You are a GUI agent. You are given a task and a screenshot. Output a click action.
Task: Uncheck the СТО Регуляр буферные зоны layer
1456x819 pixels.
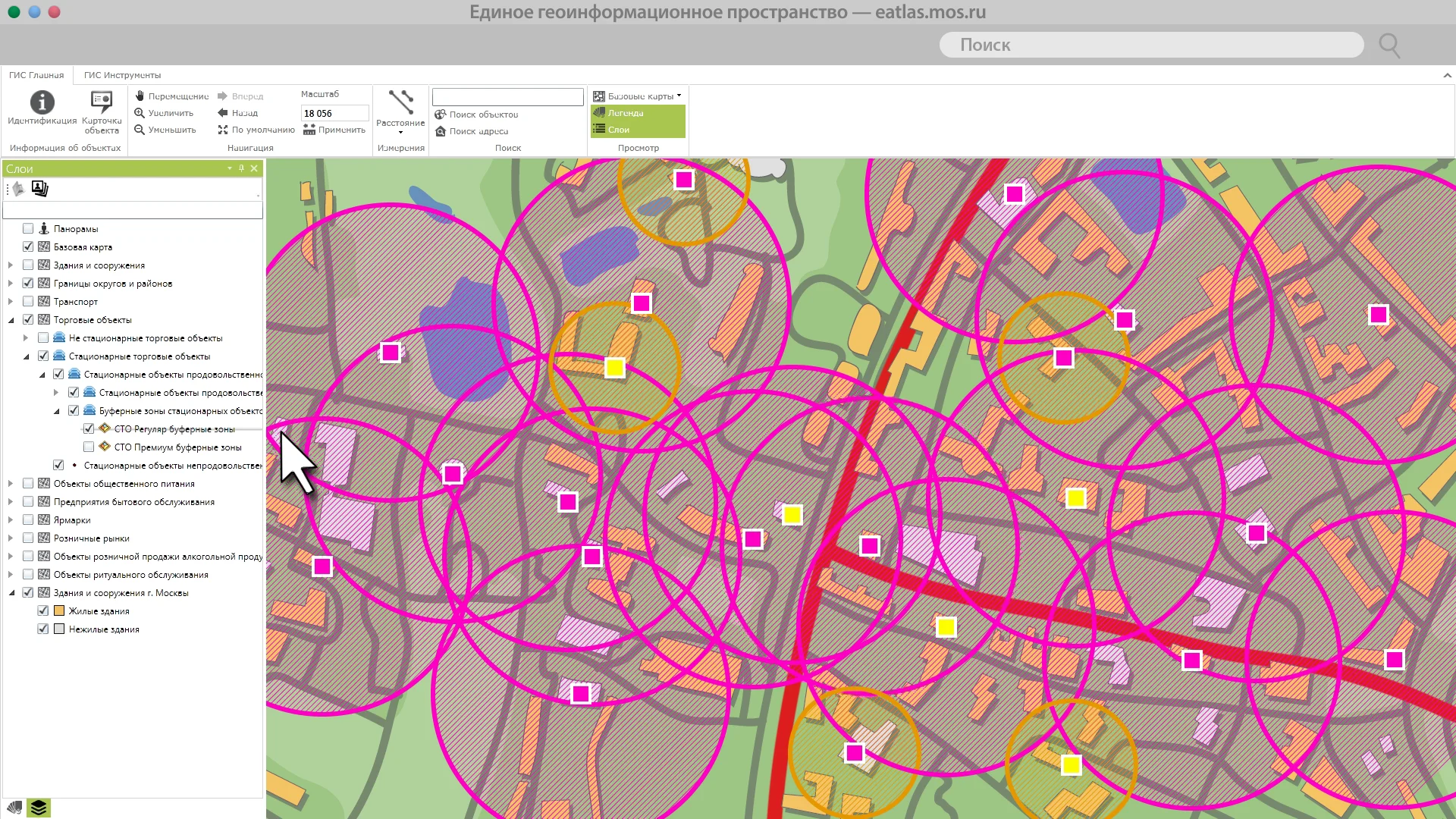89,428
